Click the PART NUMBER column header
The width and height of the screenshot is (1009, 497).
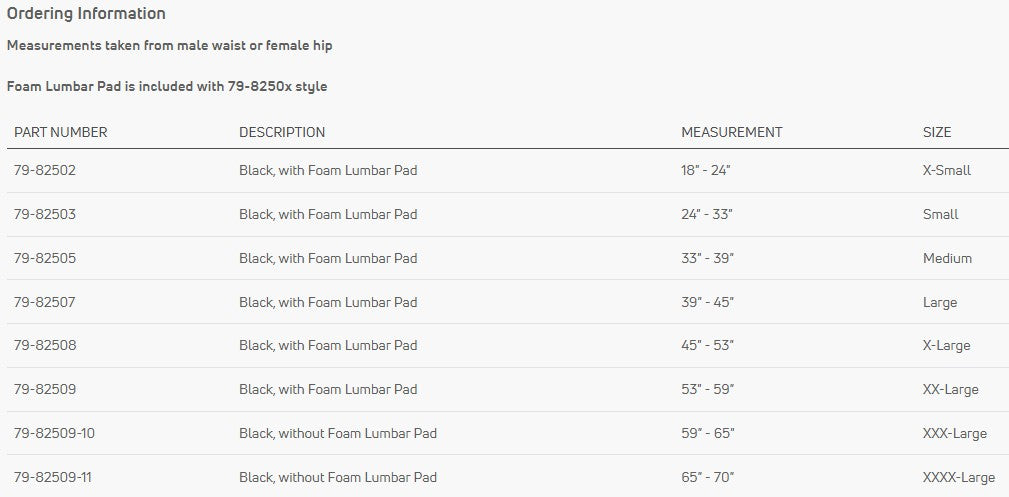click(60, 133)
